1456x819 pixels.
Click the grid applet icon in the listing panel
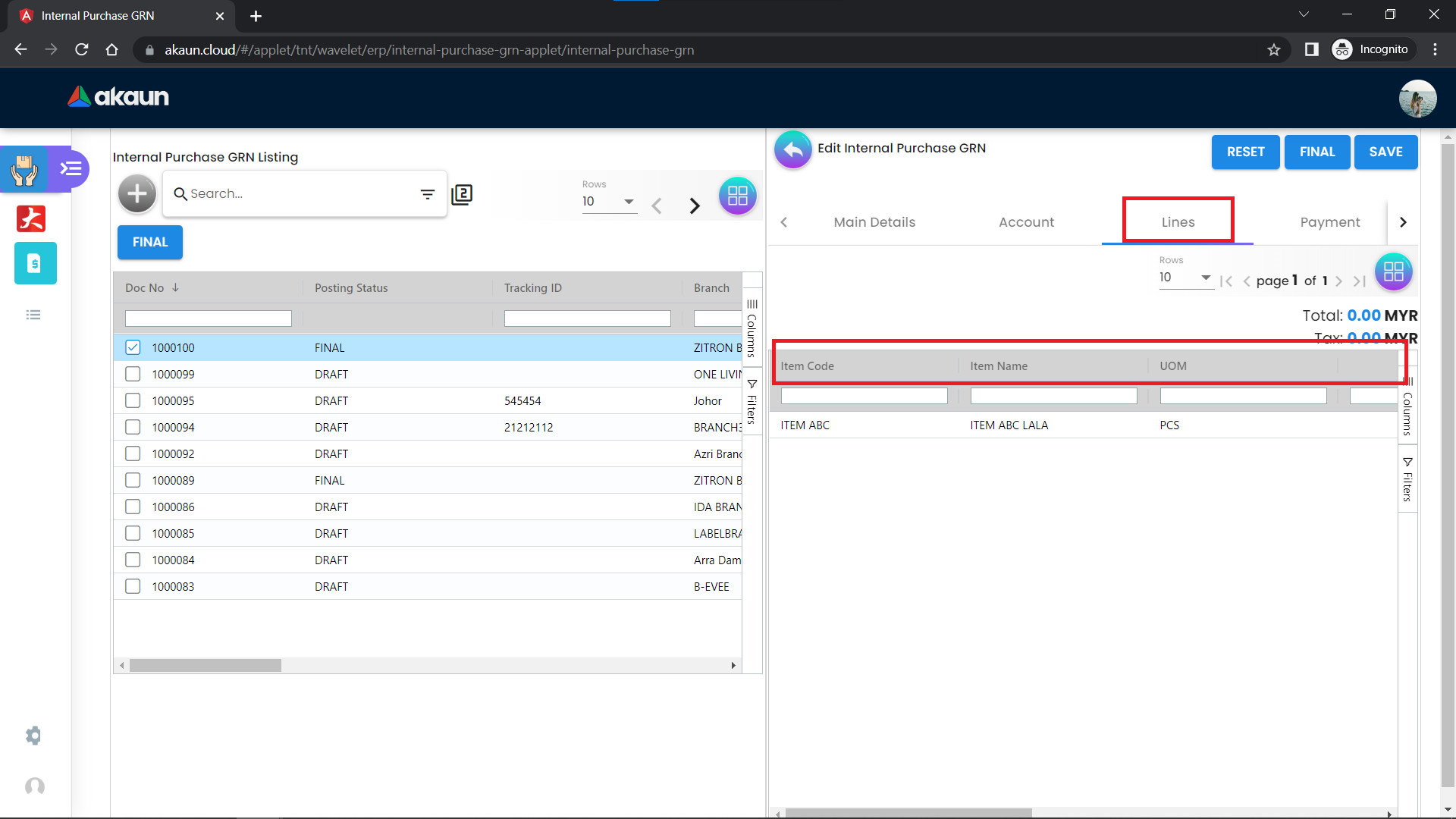pos(737,196)
